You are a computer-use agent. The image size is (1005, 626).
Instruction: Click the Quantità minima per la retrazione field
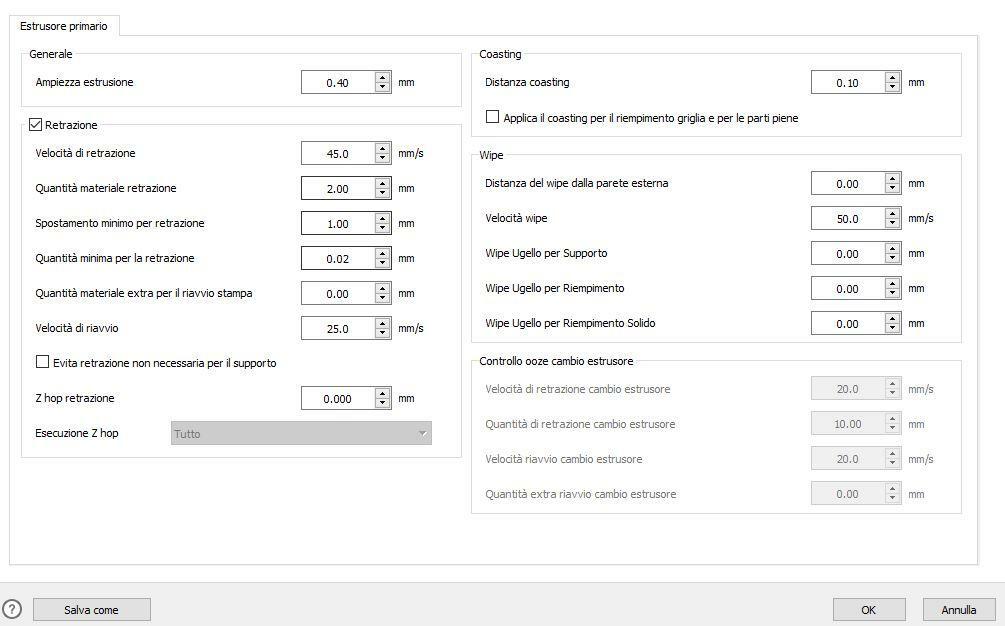click(x=337, y=258)
